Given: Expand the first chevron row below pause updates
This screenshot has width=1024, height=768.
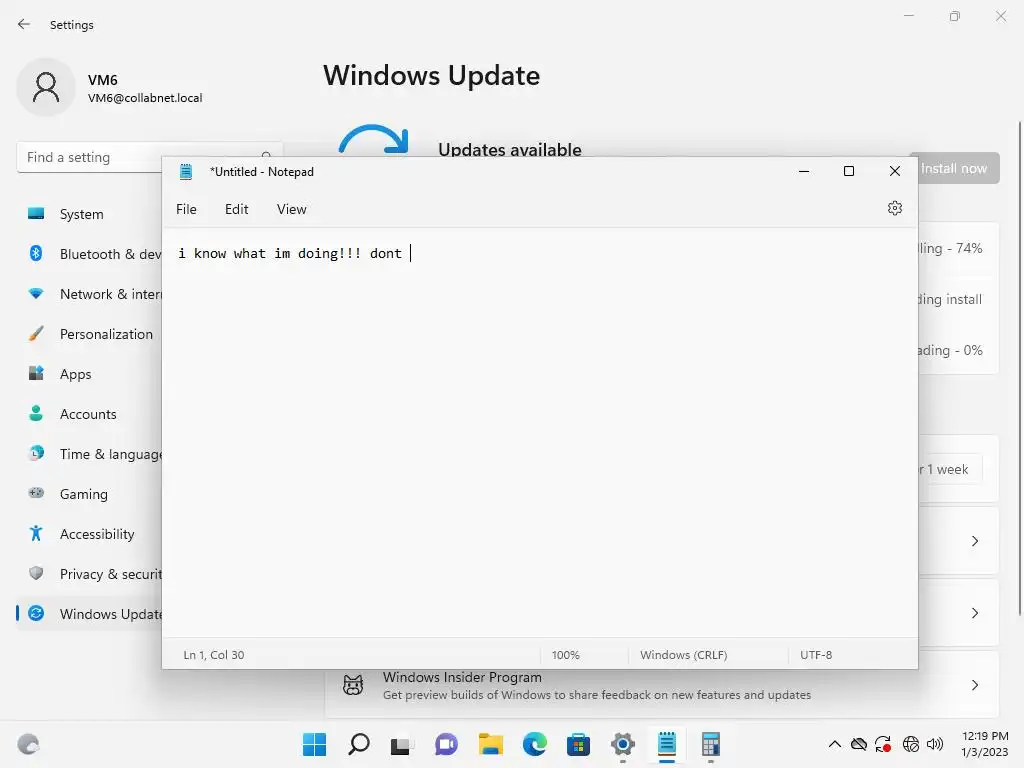Looking at the screenshot, I should pos(974,541).
